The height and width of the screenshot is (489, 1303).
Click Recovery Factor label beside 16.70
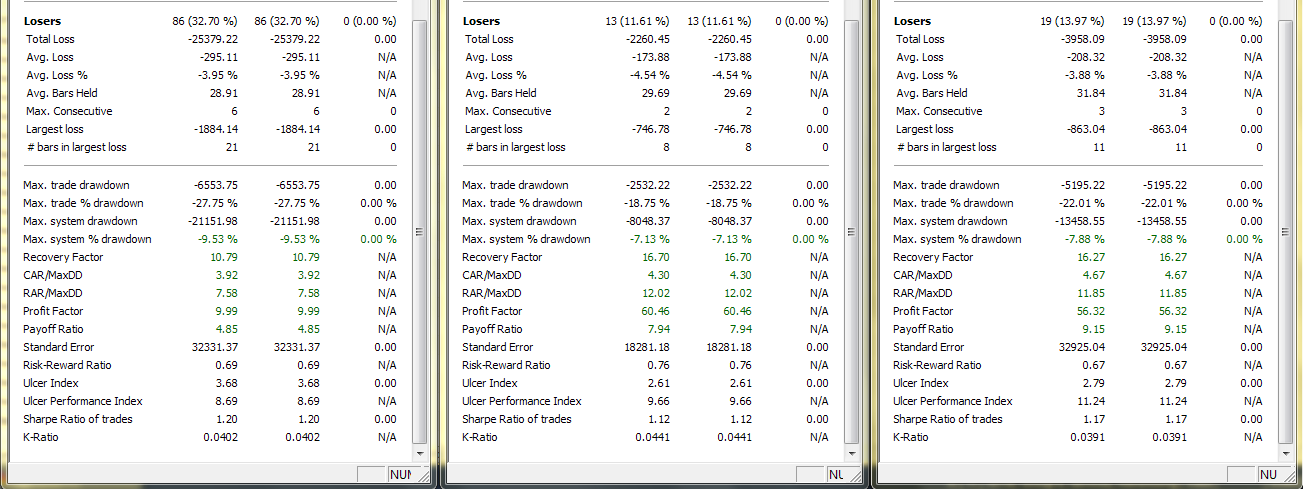(x=502, y=257)
